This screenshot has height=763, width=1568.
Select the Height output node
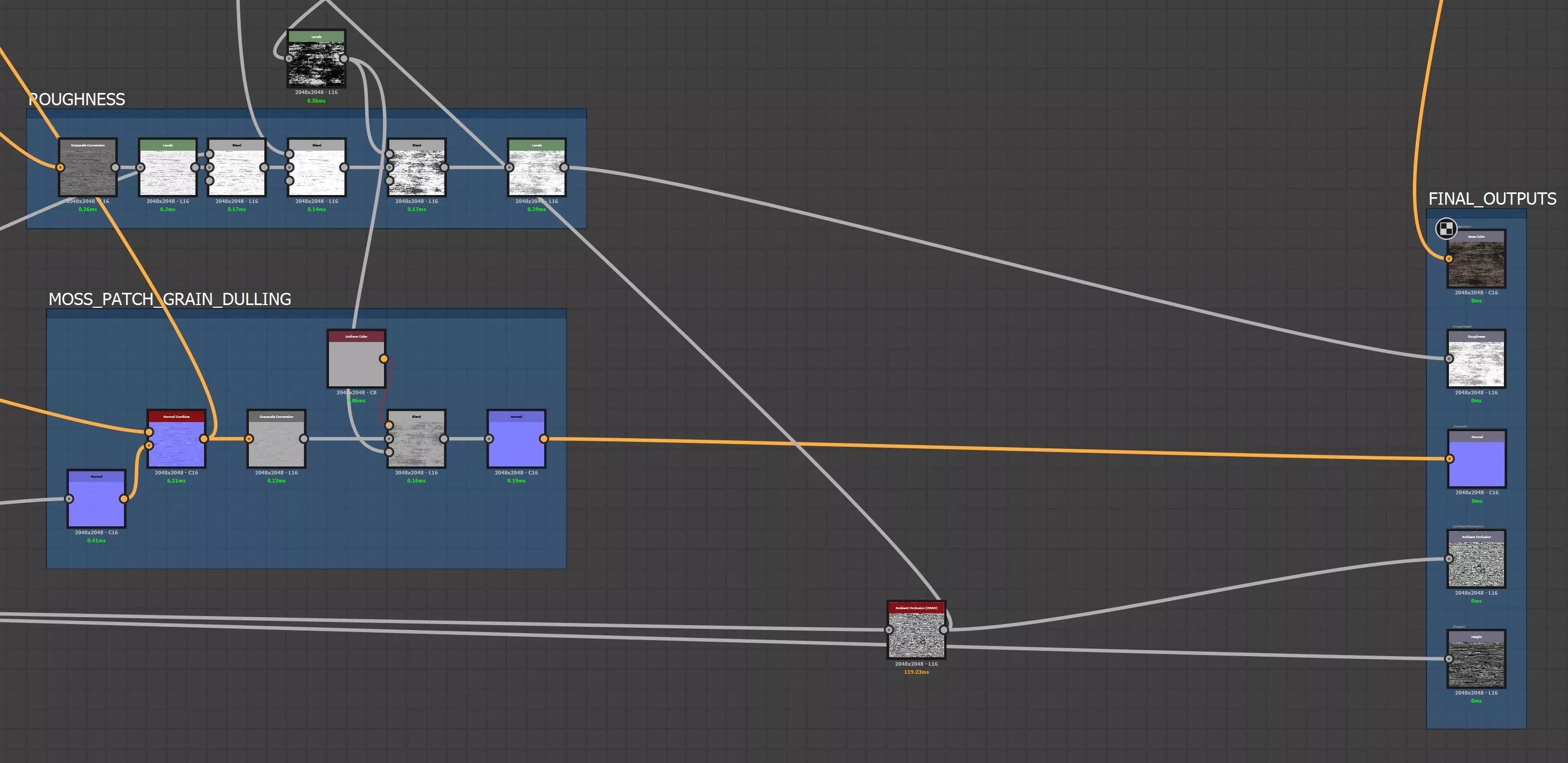pyautogui.click(x=1476, y=663)
